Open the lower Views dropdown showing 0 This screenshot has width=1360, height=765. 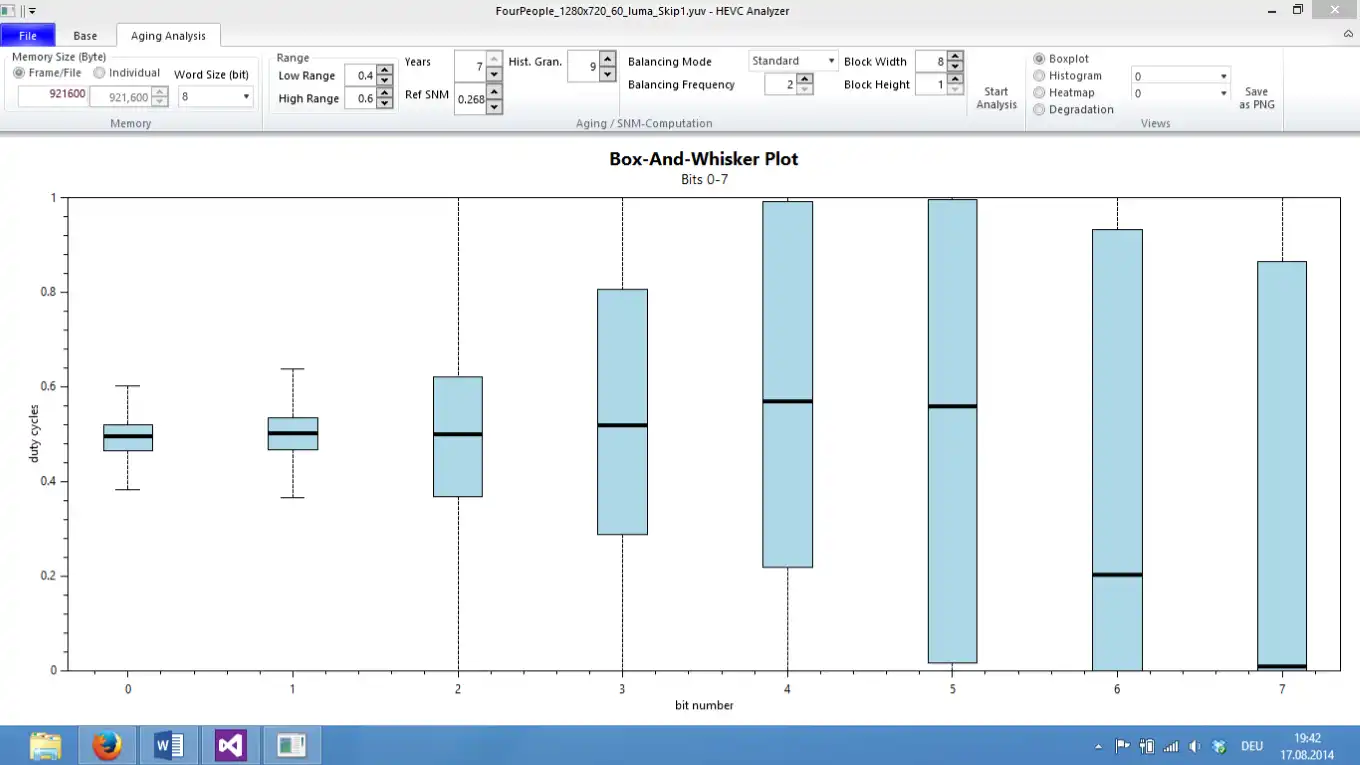point(1180,93)
